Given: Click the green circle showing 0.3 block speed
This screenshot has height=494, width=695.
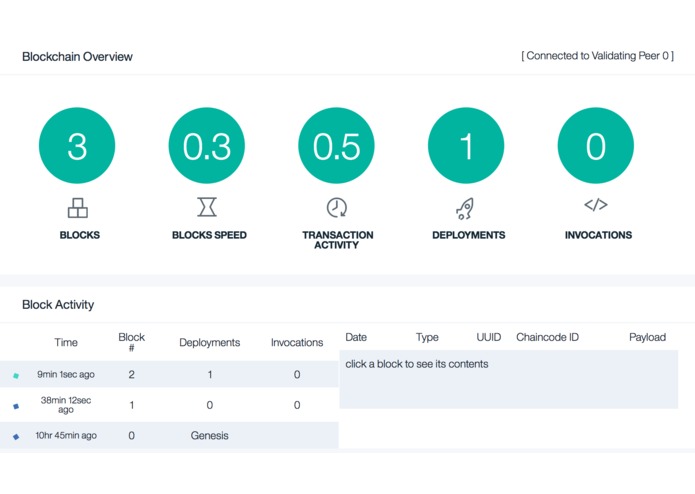Looking at the screenshot, I should (207, 145).
